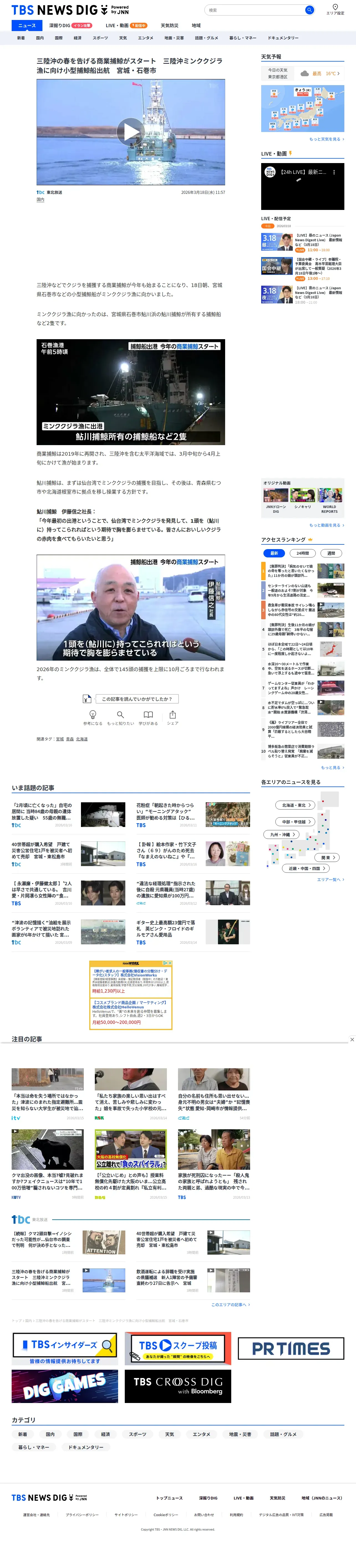Click the 宮城 related tag
The image size is (356, 1568).
[x=60, y=739]
